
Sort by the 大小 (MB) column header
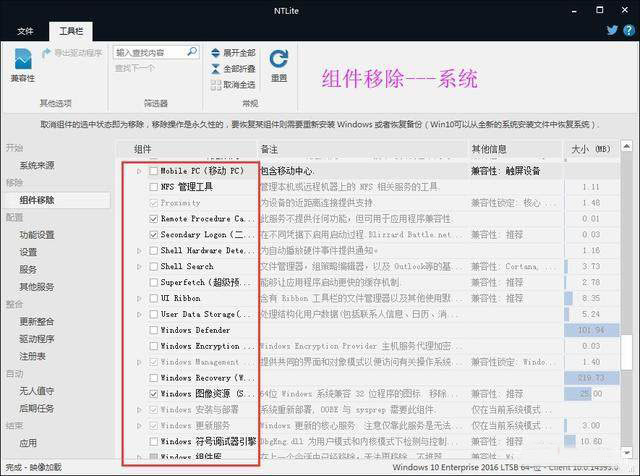pyautogui.click(x=591, y=149)
